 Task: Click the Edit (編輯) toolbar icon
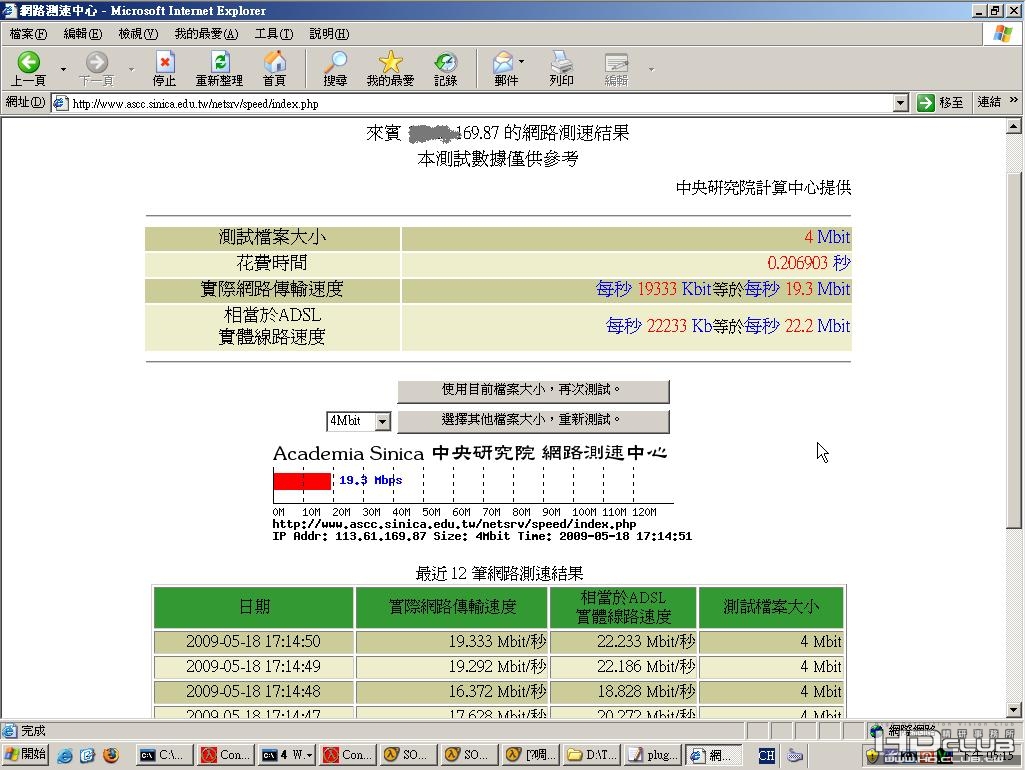[616, 68]
